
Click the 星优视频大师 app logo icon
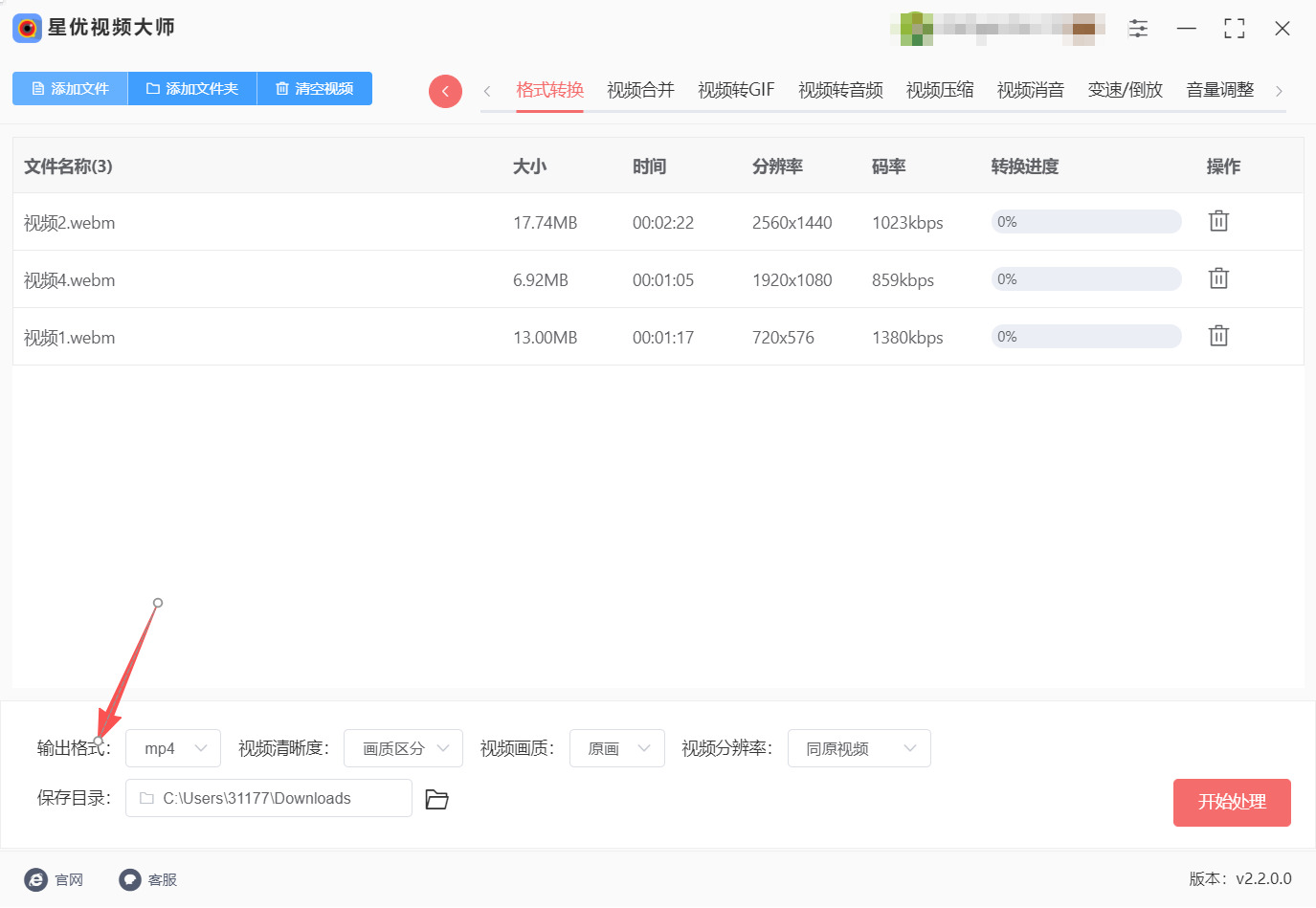(27, 28)
